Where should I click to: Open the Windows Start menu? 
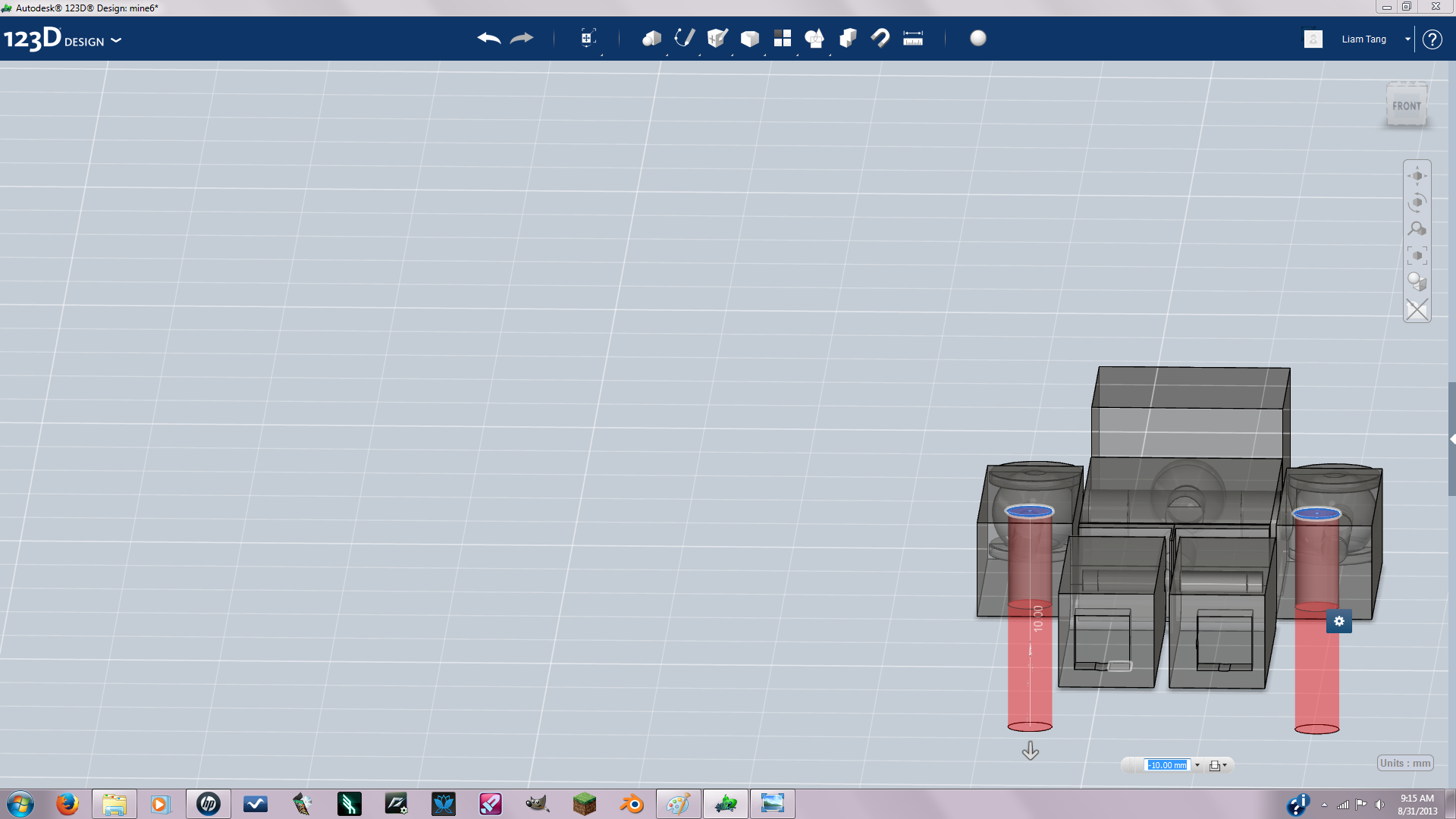click(x=20, y=804)
